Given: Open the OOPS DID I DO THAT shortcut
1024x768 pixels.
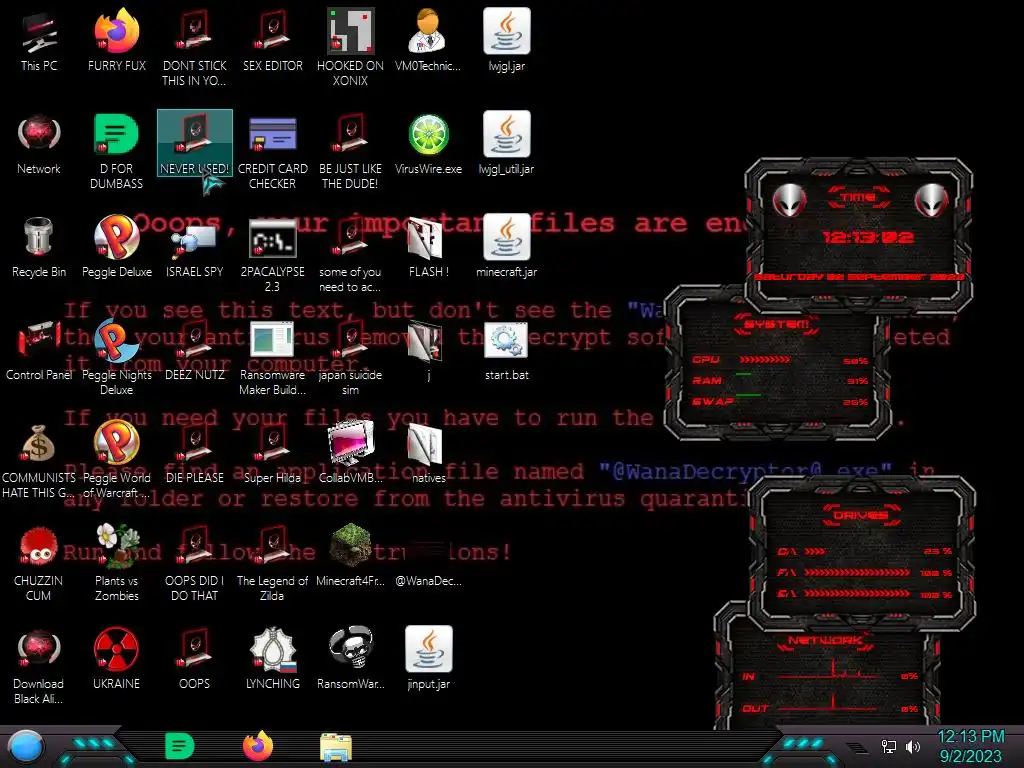Looking at the screenshot, I should [x=195, y=564].
